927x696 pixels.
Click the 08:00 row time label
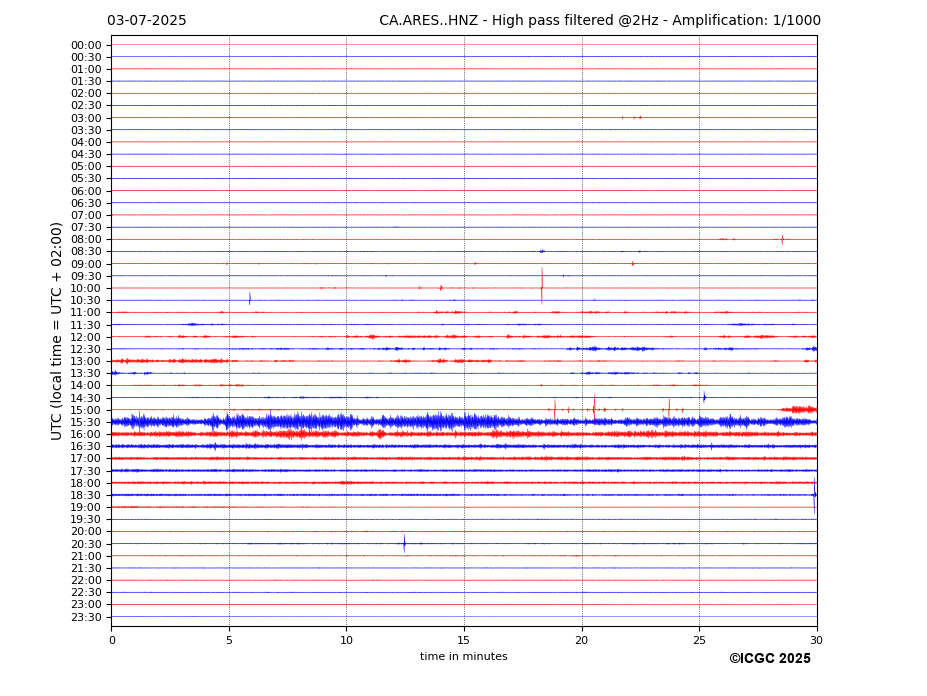click(86, 239)
